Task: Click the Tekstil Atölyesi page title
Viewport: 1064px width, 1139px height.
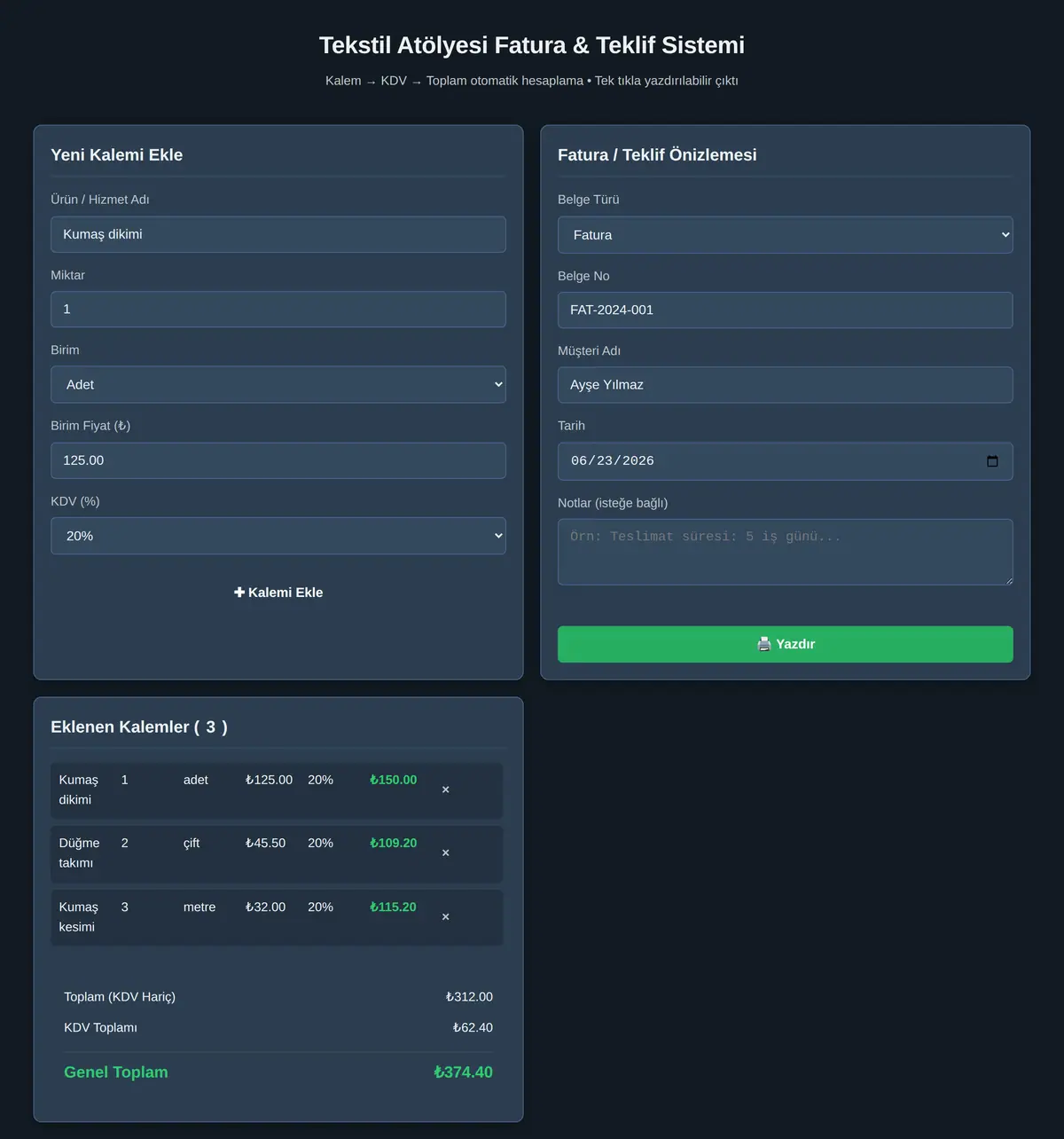Action: coord(532,45)
